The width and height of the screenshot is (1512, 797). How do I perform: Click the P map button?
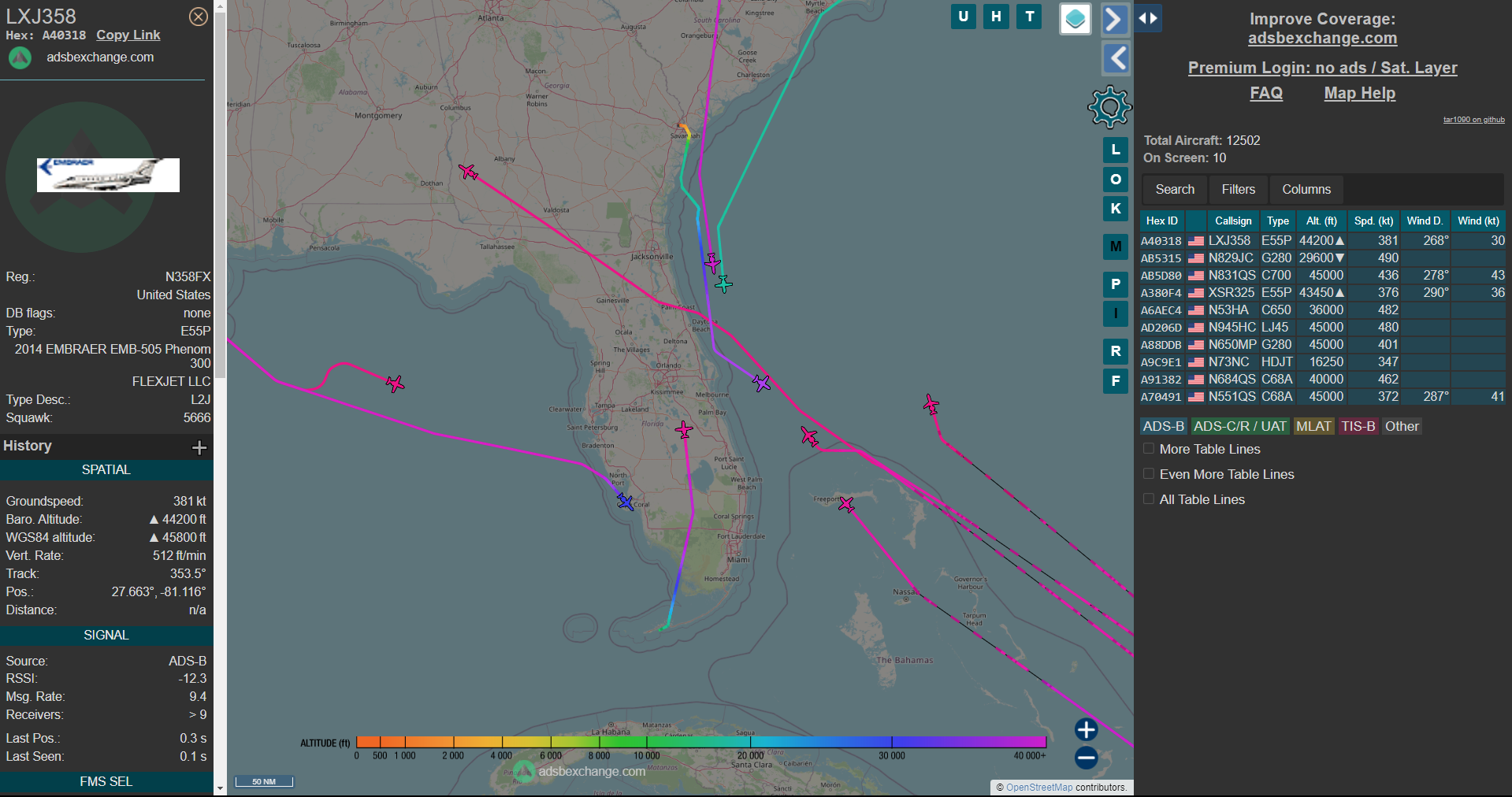(x=1115, y=284)
